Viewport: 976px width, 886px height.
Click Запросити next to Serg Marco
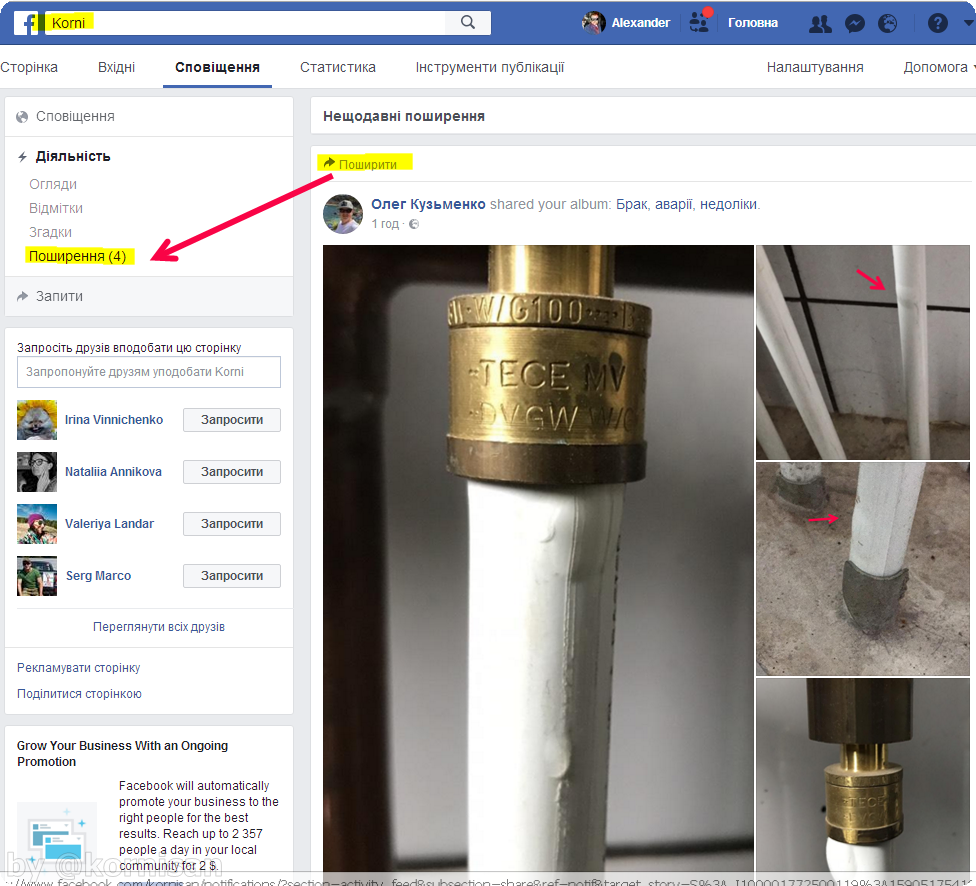(x=232, y=576)
